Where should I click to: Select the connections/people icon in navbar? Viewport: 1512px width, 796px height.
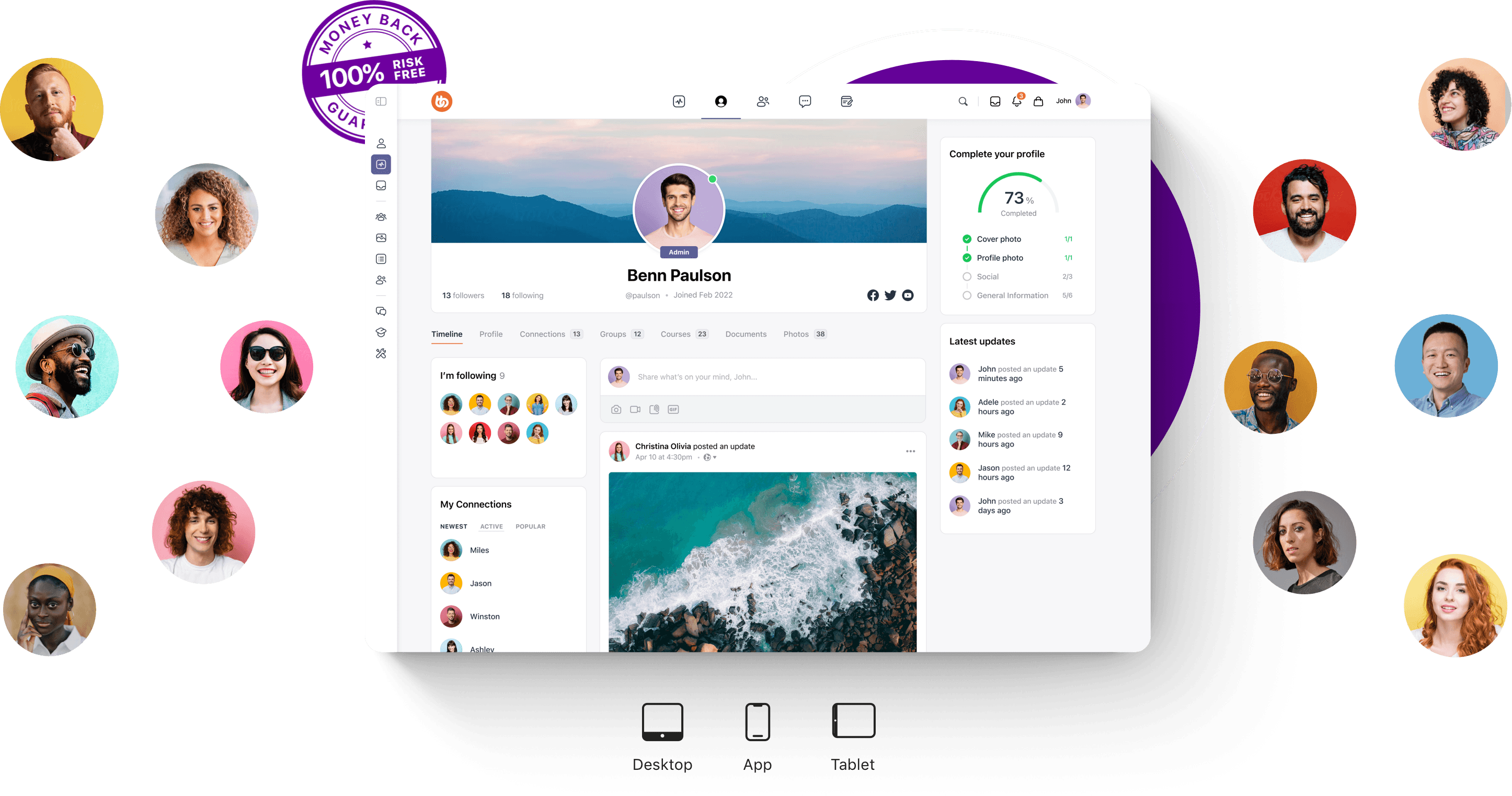click(x=762, y=102)
